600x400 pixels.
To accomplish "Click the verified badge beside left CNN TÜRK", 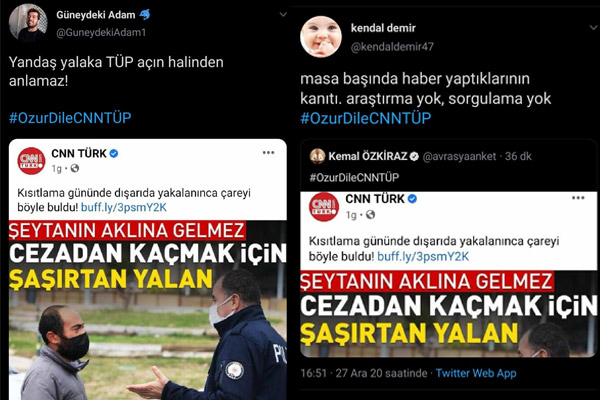I will pos(114,153).
